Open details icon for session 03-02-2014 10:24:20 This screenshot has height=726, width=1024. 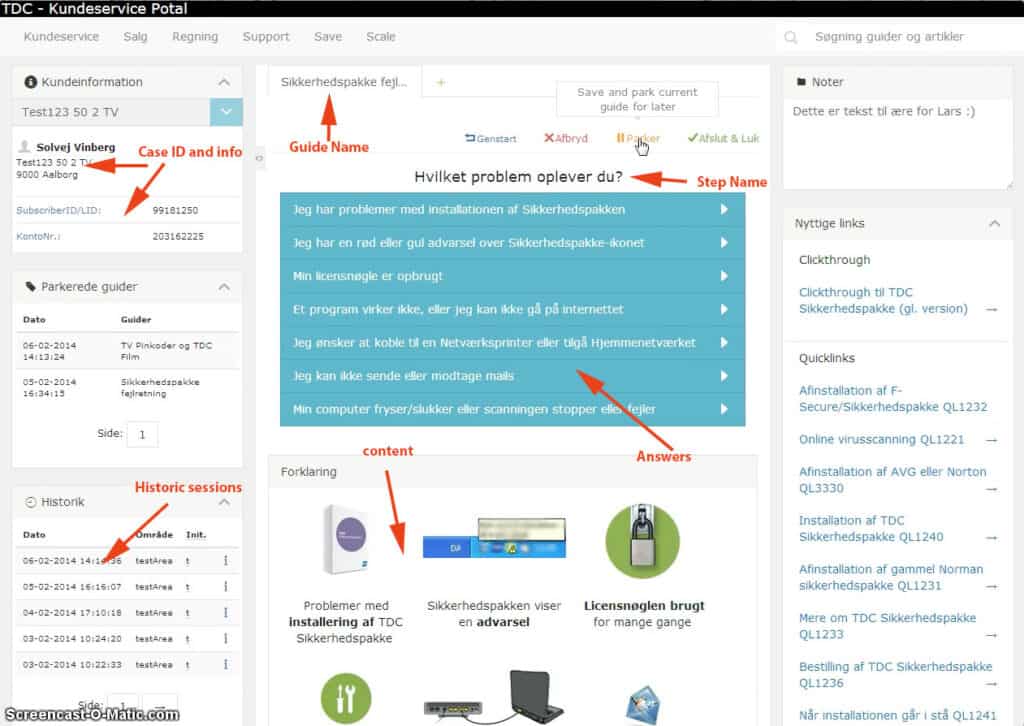(x=226, y=639)
